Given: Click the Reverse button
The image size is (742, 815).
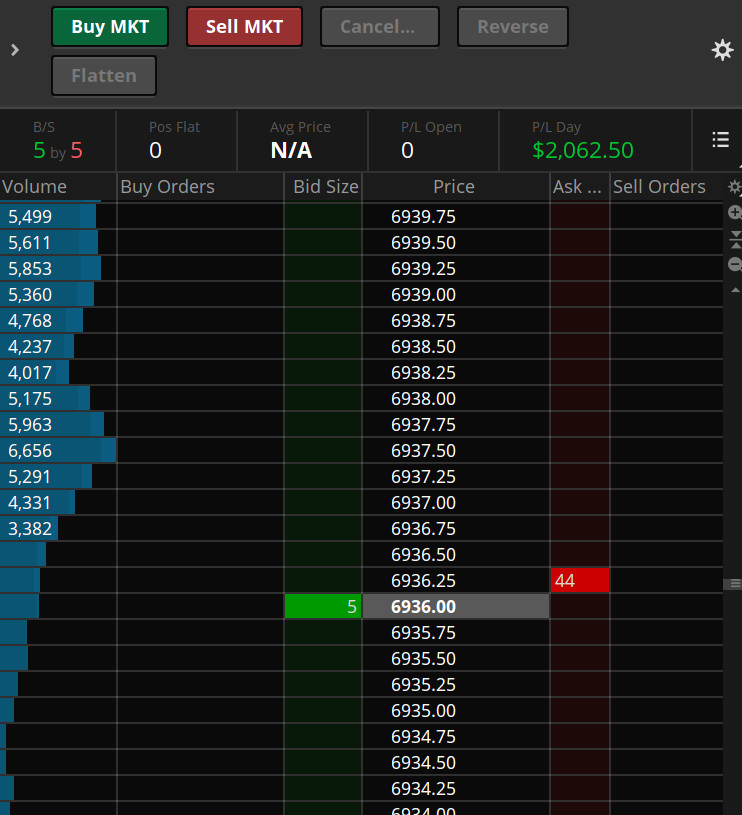Looking at the screenshot, I should (513, 27).
